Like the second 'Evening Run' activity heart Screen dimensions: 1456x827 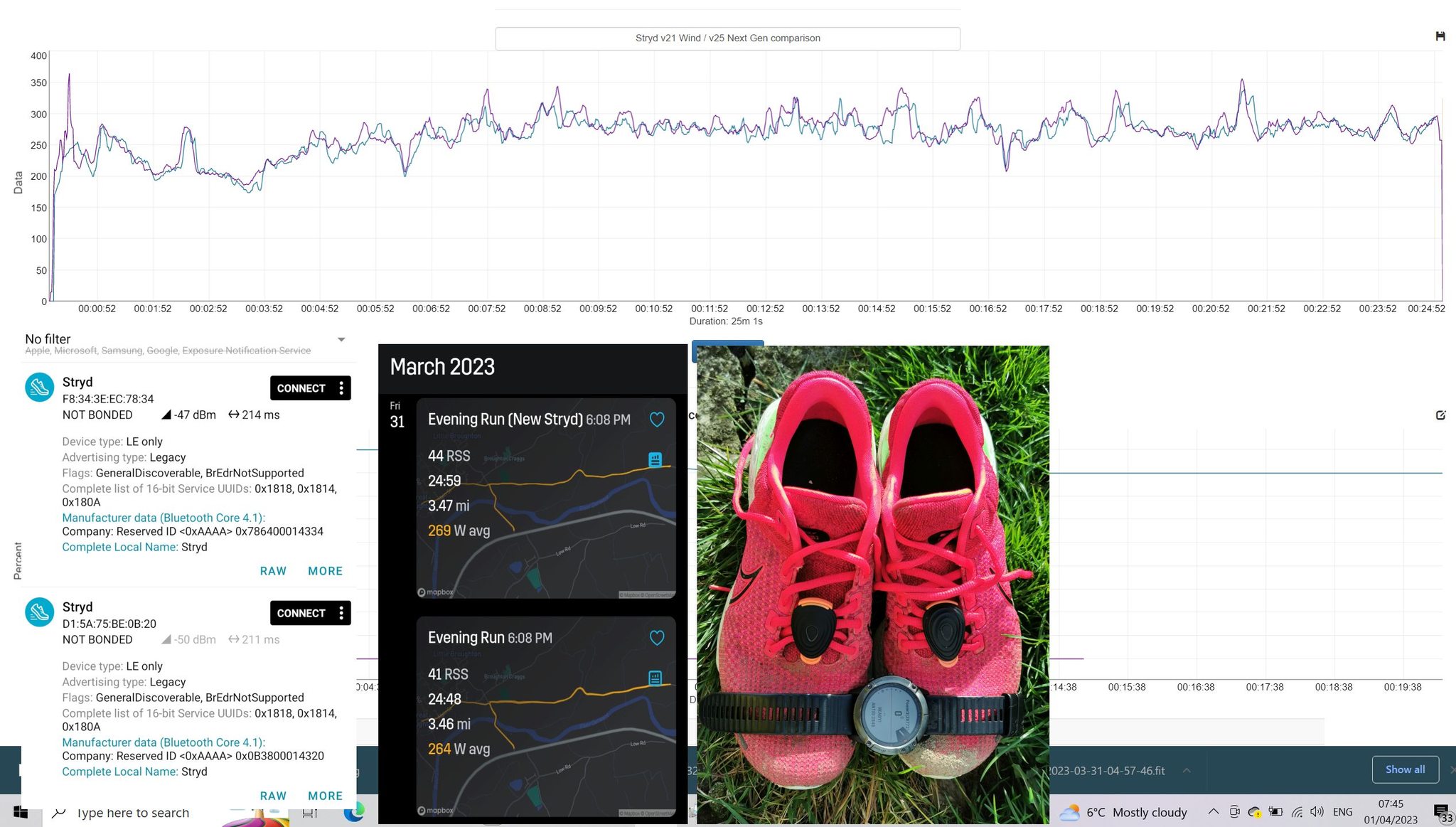coord(657,638)
